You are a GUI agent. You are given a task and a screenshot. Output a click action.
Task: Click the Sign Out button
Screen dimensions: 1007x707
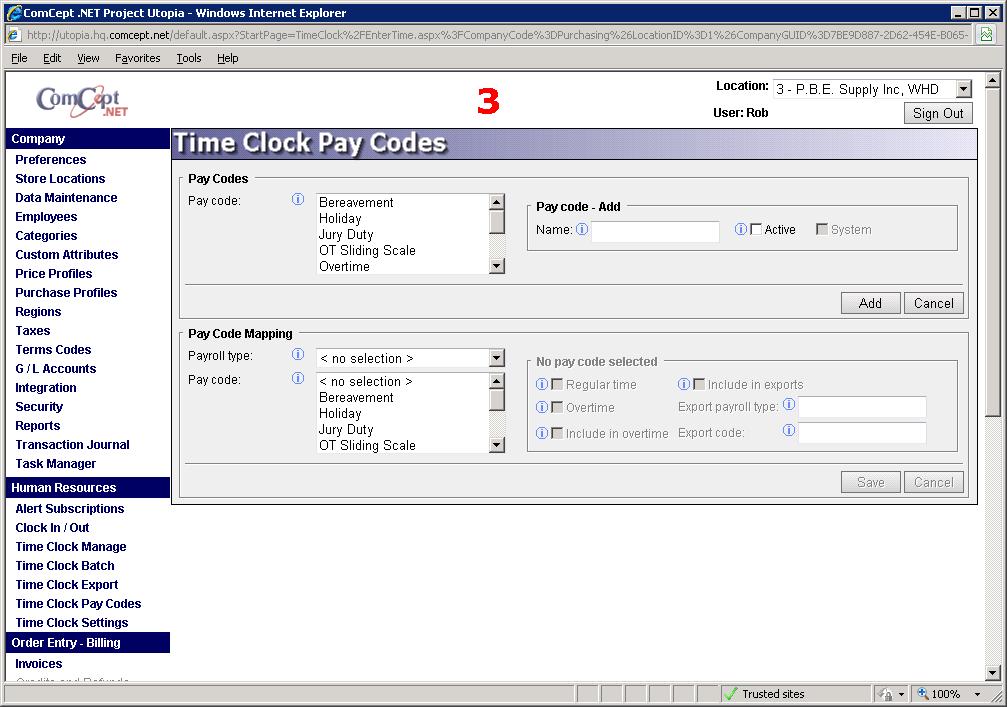(x=938, y=113)
